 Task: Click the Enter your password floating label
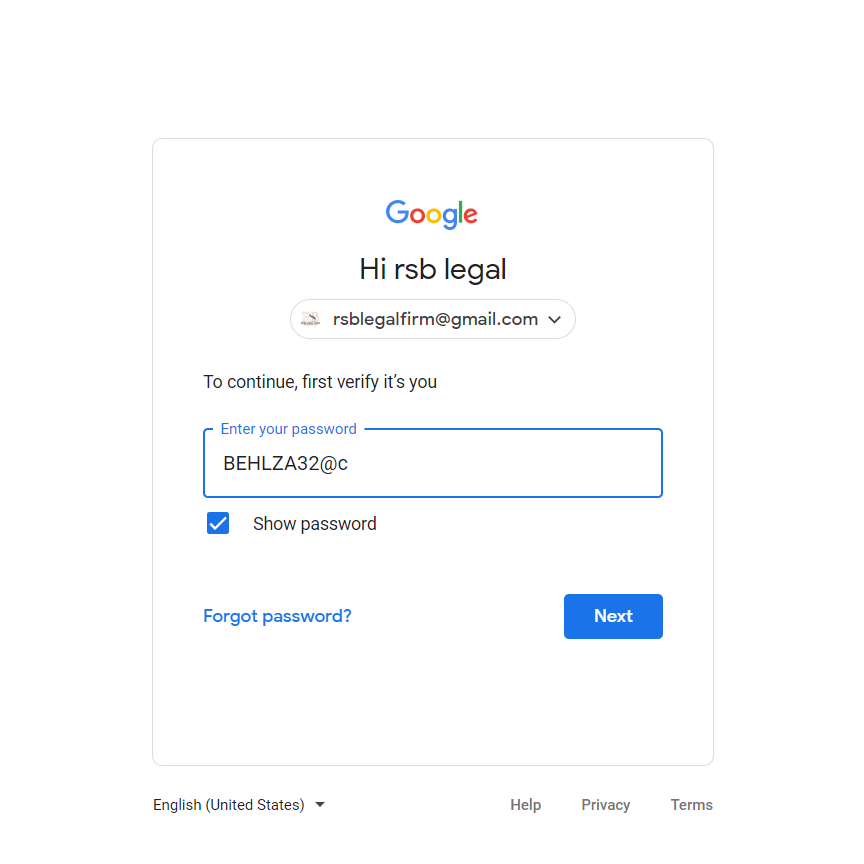[x=288, y=429]
